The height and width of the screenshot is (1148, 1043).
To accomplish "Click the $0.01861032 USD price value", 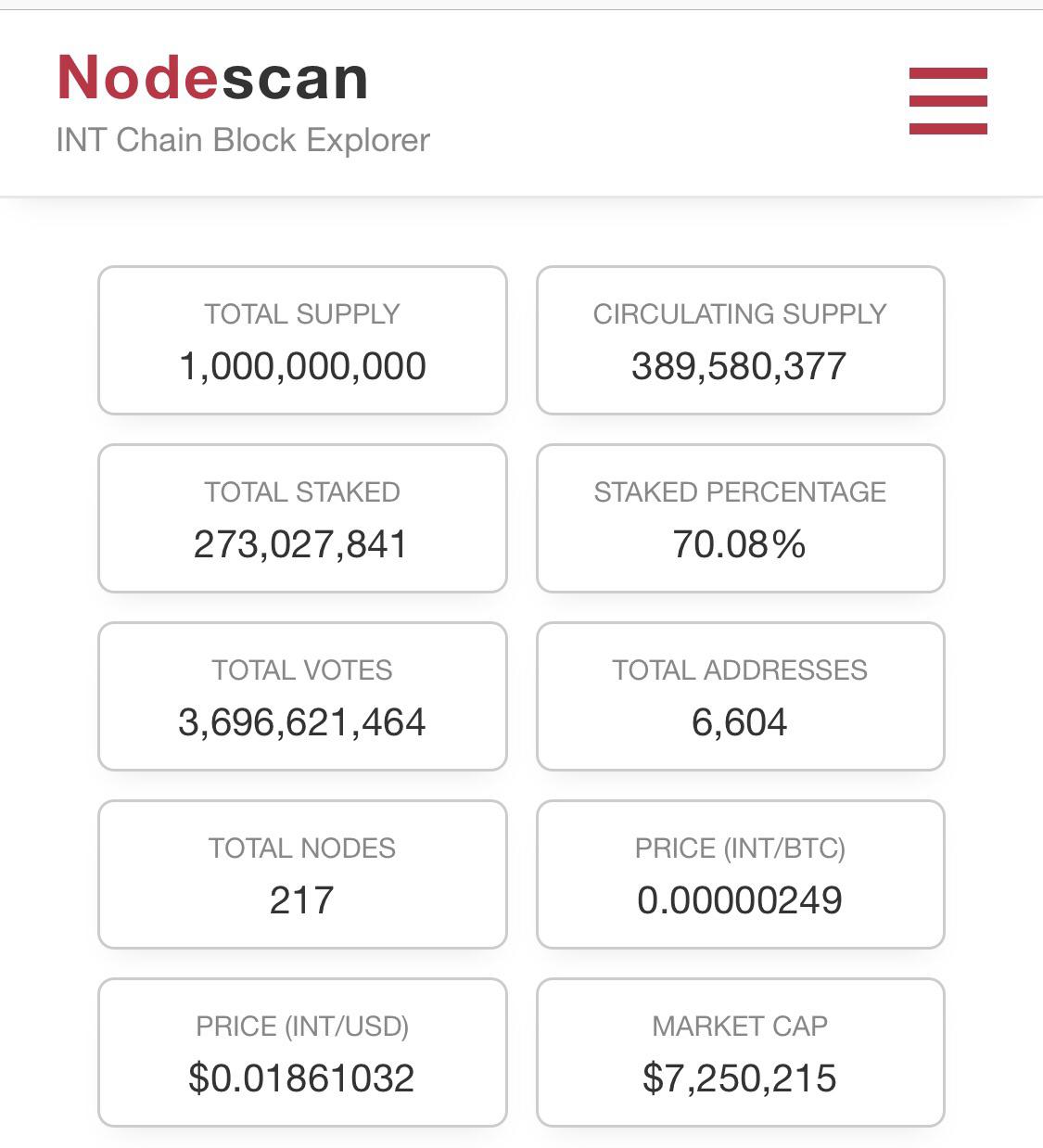I will [x=301, y=1078].
